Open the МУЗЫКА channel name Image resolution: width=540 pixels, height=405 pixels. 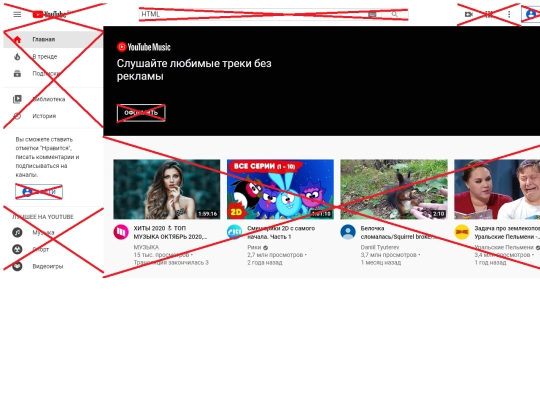coord(146,247)
